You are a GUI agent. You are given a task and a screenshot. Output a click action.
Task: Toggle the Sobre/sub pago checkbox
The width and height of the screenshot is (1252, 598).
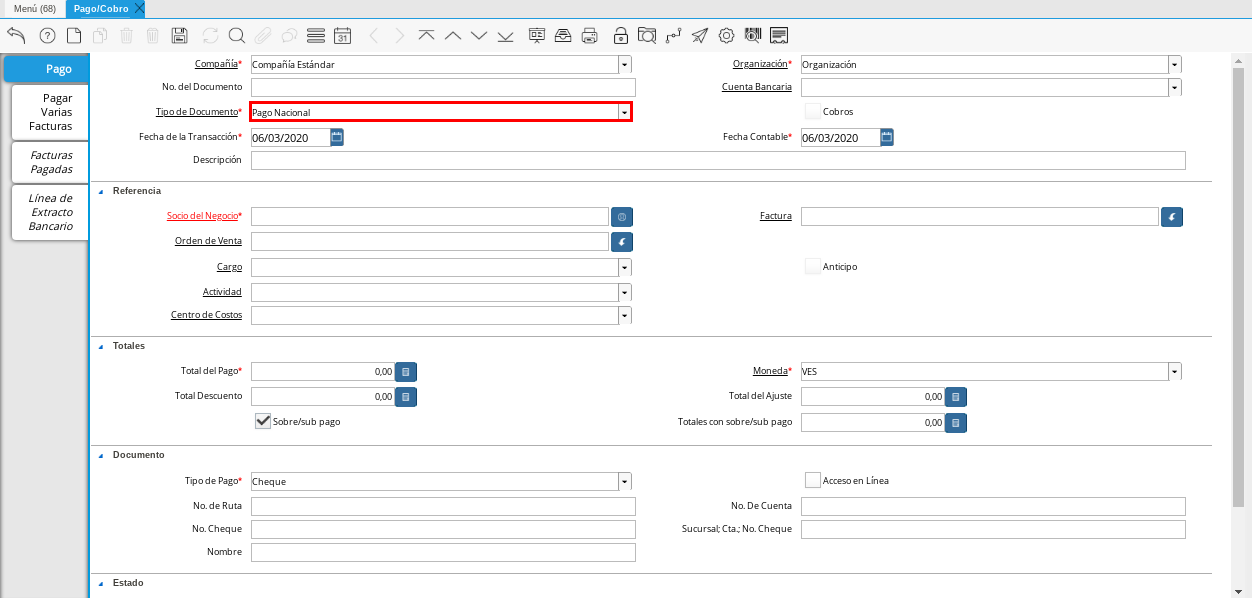point(264,421)
